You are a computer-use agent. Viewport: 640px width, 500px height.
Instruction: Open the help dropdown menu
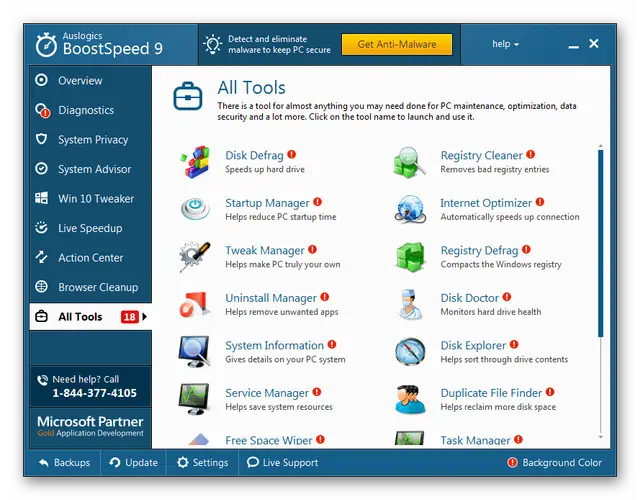505,44
